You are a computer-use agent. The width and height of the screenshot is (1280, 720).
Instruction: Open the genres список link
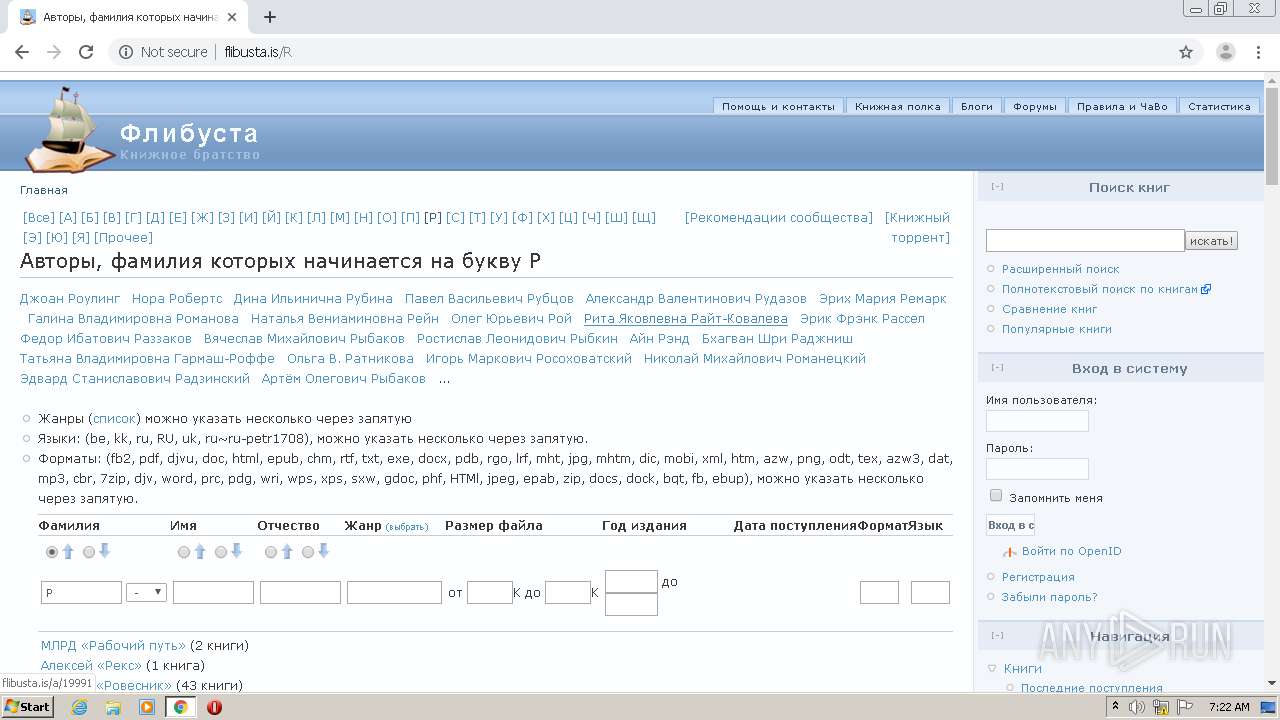point(115,419)
